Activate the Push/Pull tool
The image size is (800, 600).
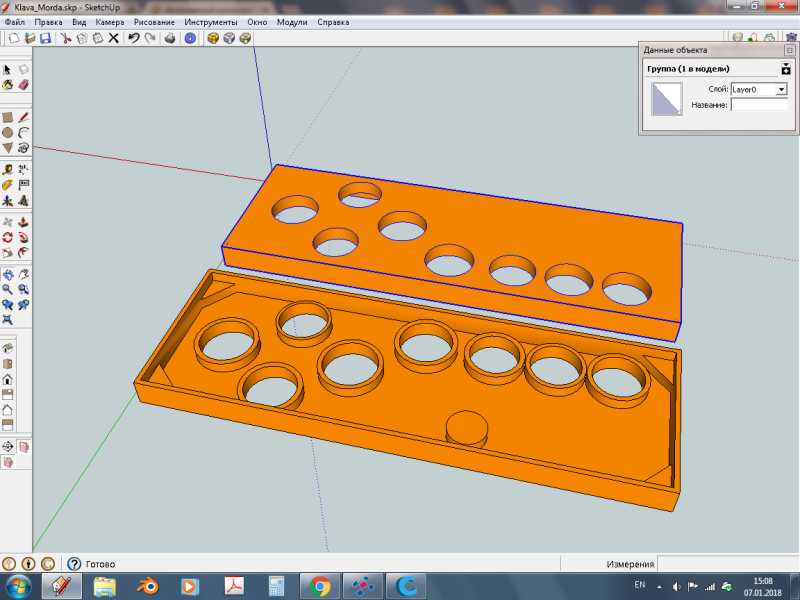(x=23, y=222)
